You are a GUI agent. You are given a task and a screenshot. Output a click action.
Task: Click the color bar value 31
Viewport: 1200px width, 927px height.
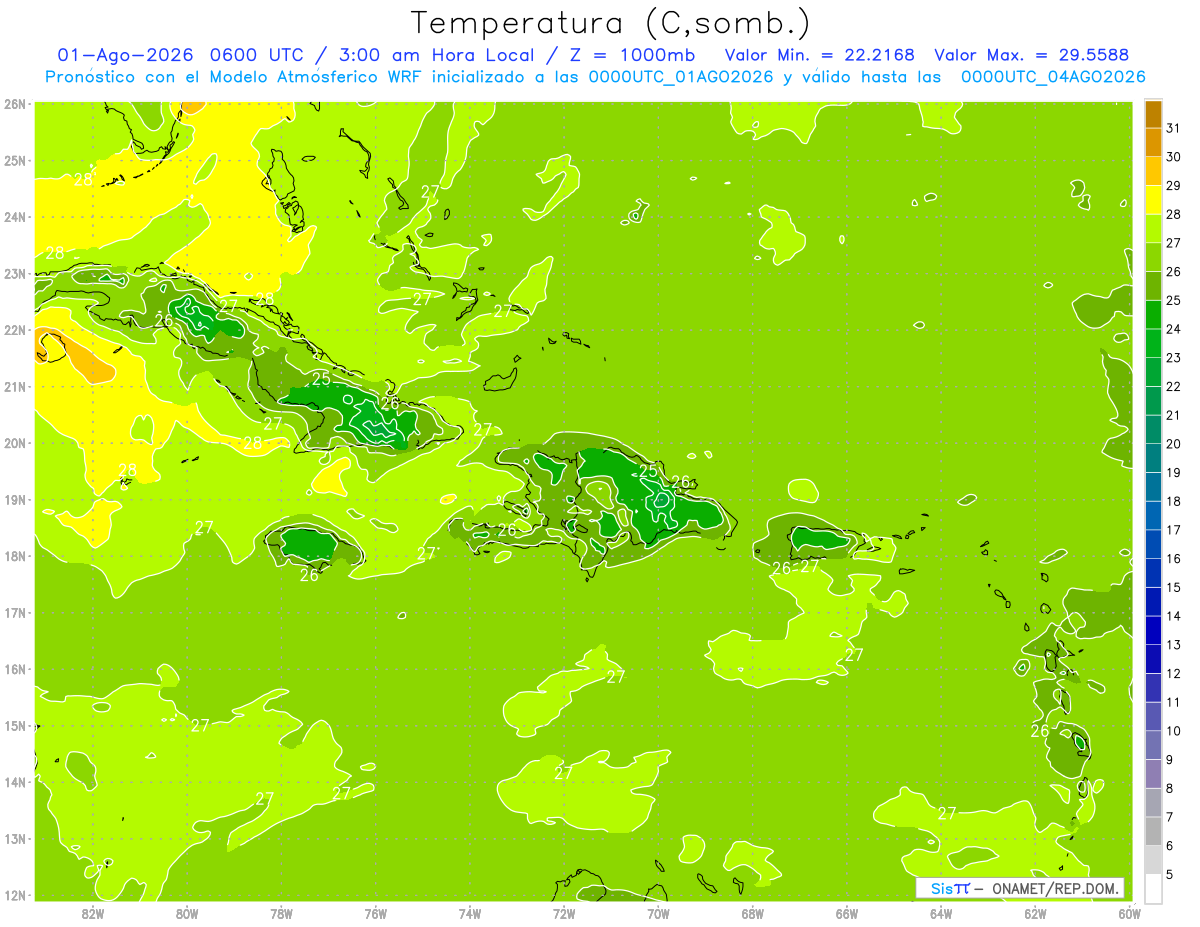coord(1173,128)
